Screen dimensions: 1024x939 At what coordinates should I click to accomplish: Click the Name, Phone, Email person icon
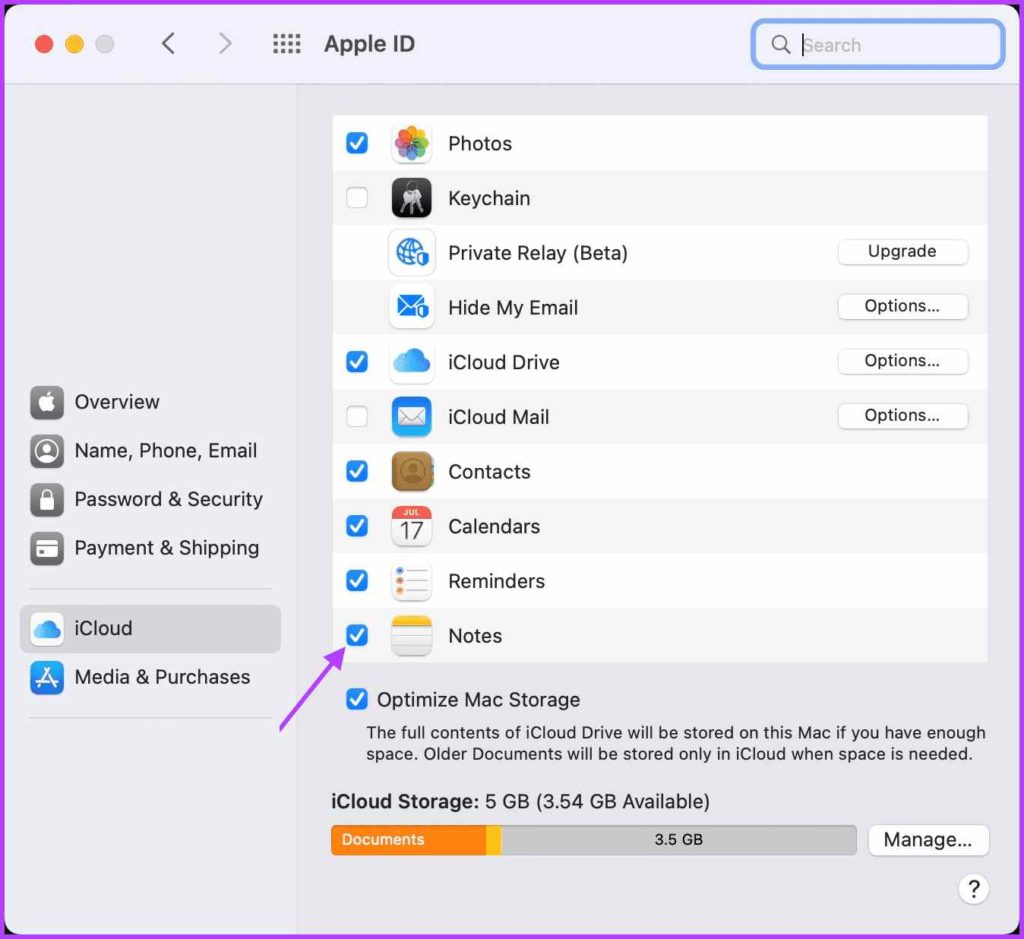point(47,451)
